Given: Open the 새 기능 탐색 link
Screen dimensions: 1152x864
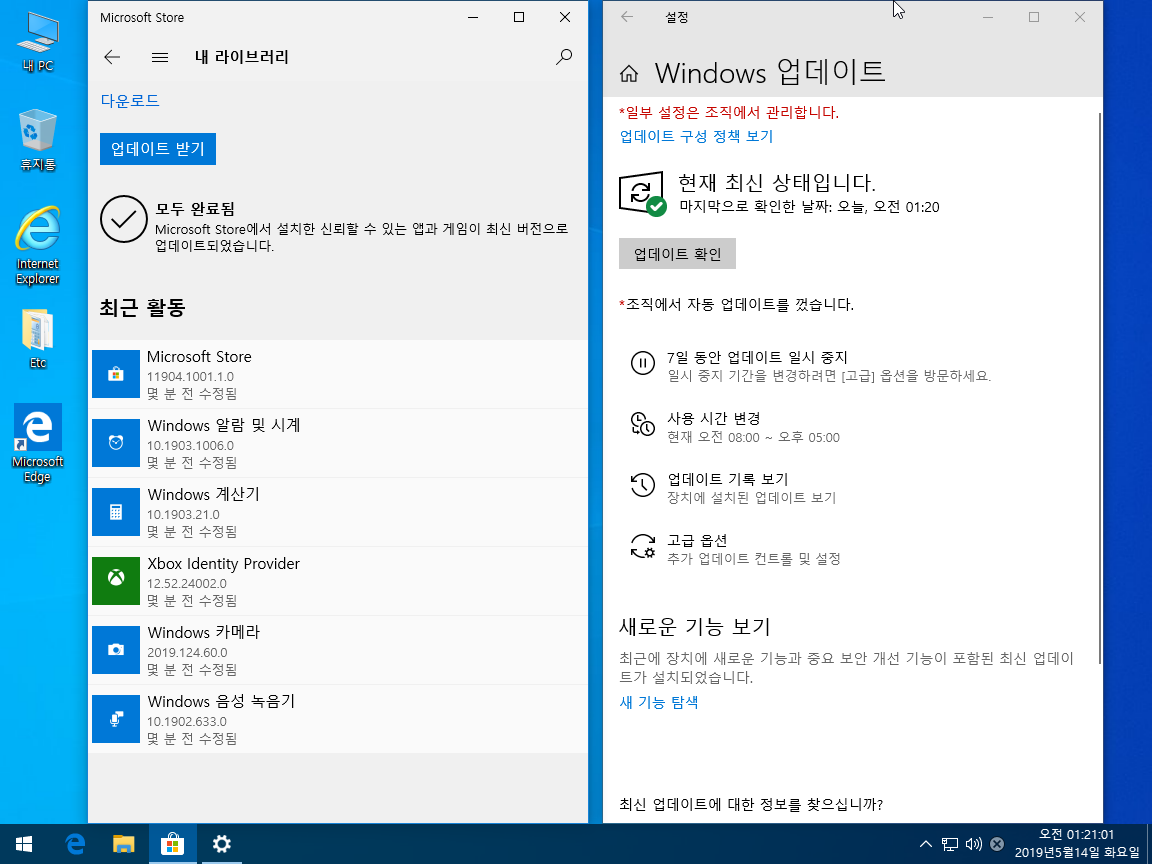Looking at the screenshot, I should coord(659,702).
